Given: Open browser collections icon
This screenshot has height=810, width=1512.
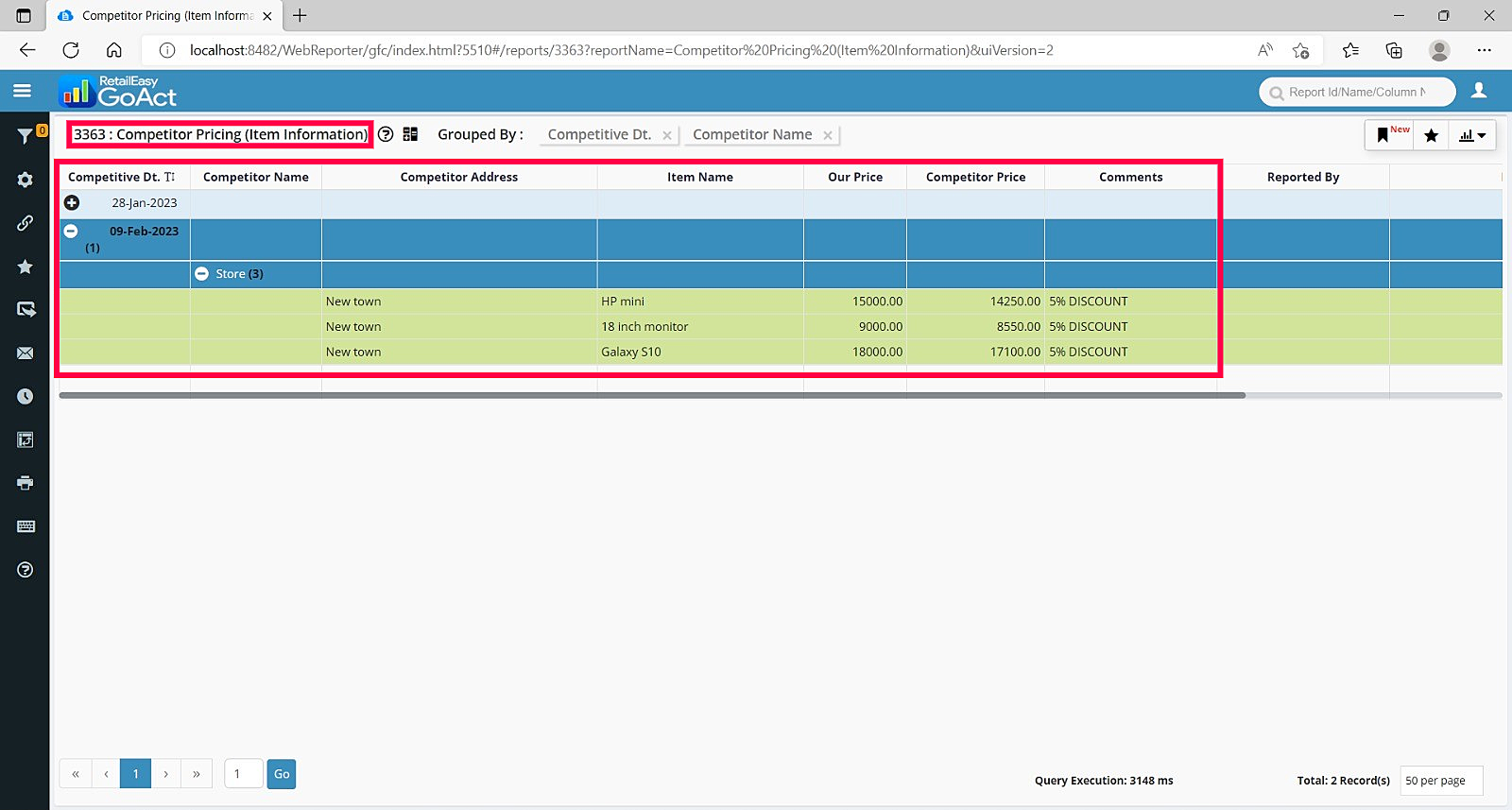Looking at the screenshot, I should (x=1394, y=50).
